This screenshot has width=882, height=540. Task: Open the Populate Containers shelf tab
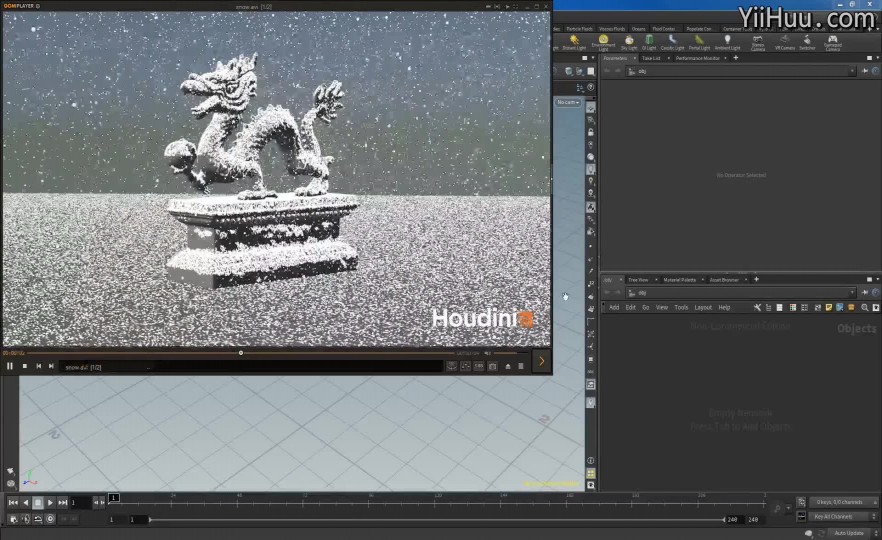click(699, 29)
